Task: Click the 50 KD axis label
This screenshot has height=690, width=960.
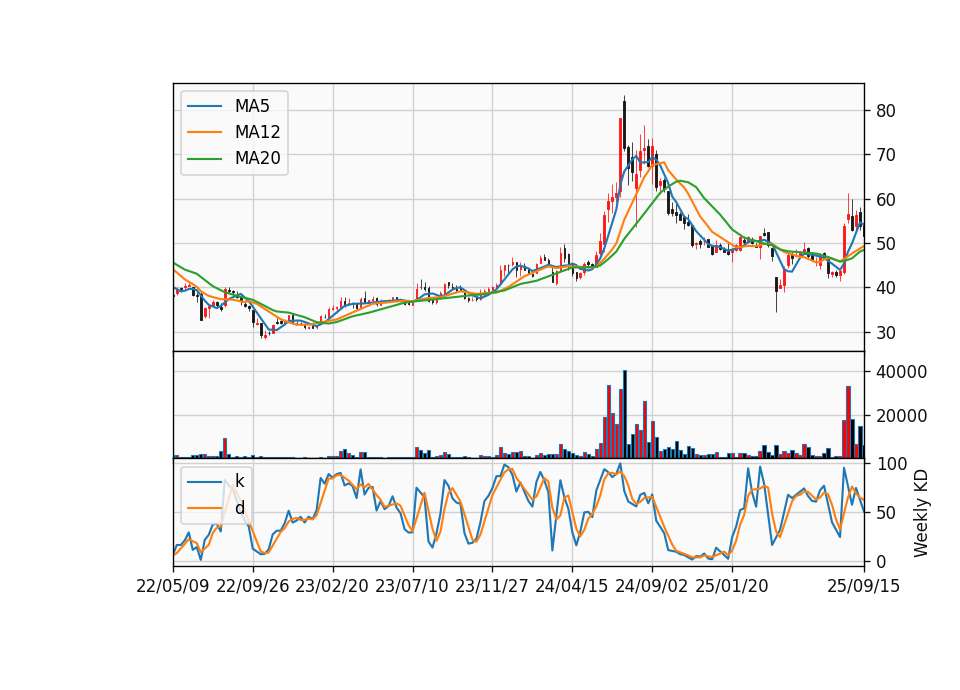Action: coord(886,512)
